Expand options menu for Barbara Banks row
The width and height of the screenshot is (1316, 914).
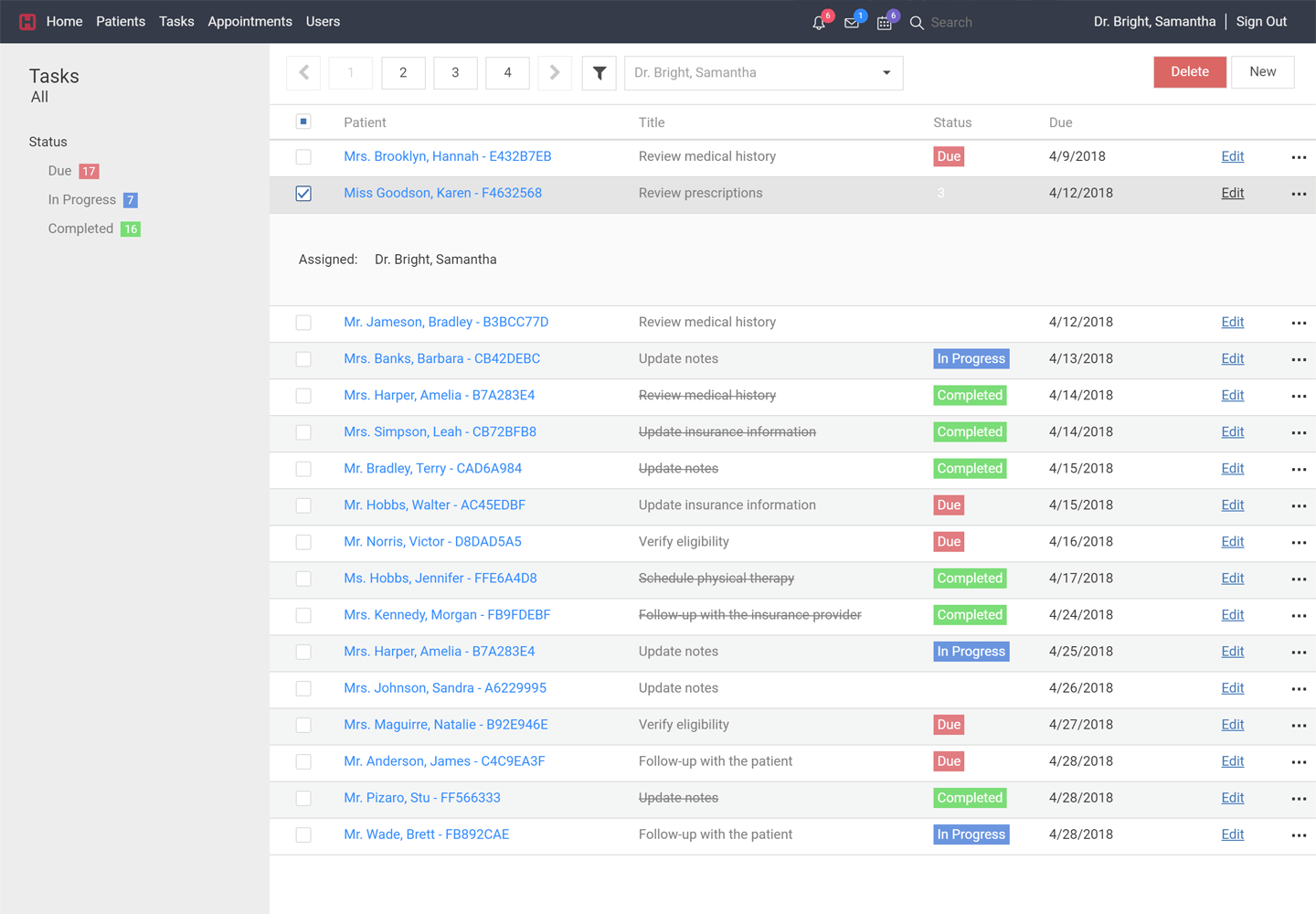click(1299, 359)
